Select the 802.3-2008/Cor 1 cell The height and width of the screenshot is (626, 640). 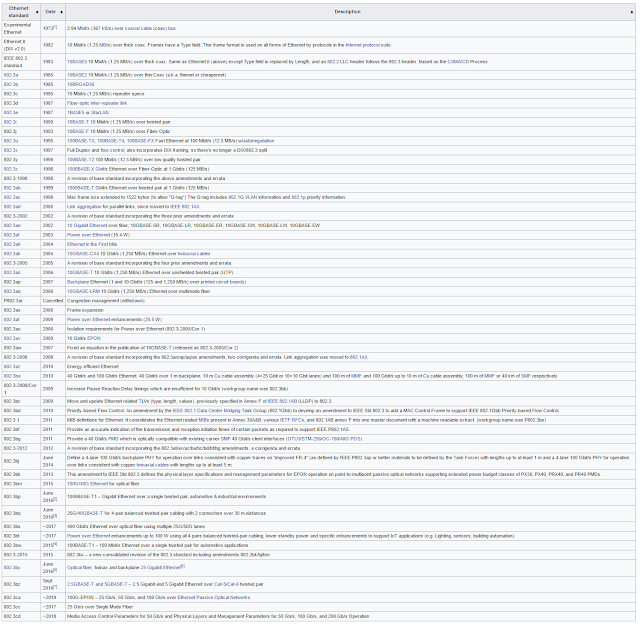(21, 388)
